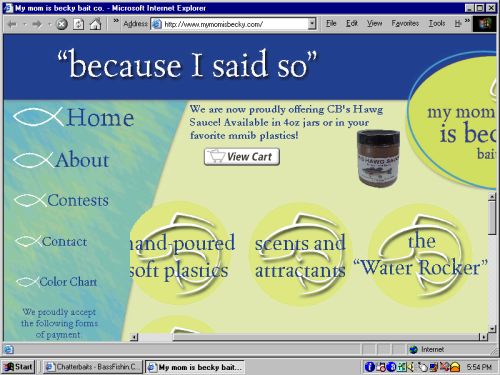Open the File menu
Image resolution: width=500 pixels, height=375 pixels.
[x=331, y=23]
